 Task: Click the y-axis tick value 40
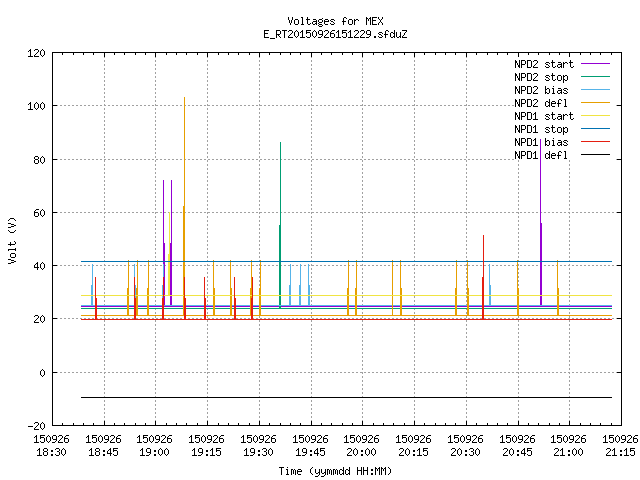click(x=39, y=266)
